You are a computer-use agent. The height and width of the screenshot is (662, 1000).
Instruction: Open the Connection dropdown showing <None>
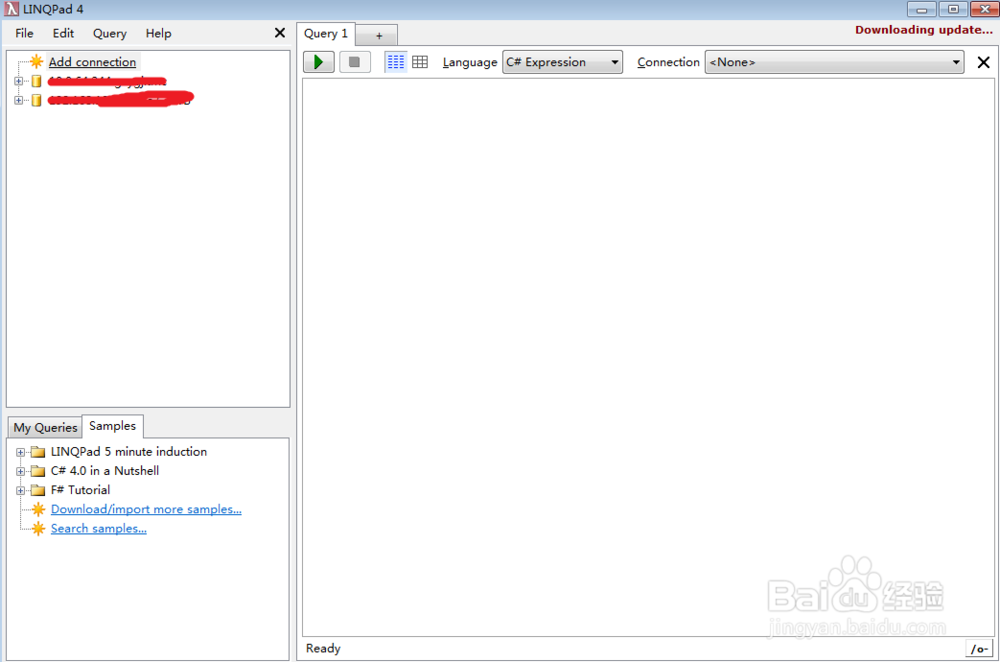834,62
